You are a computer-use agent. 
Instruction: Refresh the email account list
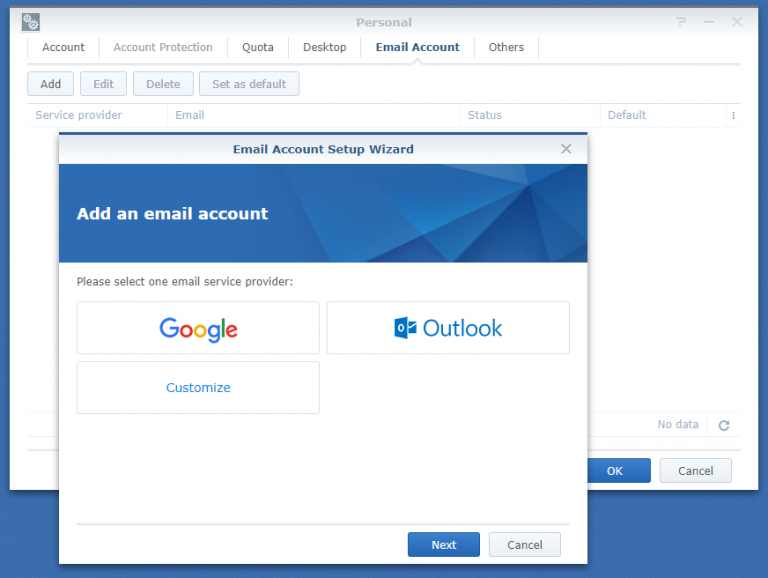point(724,425)
